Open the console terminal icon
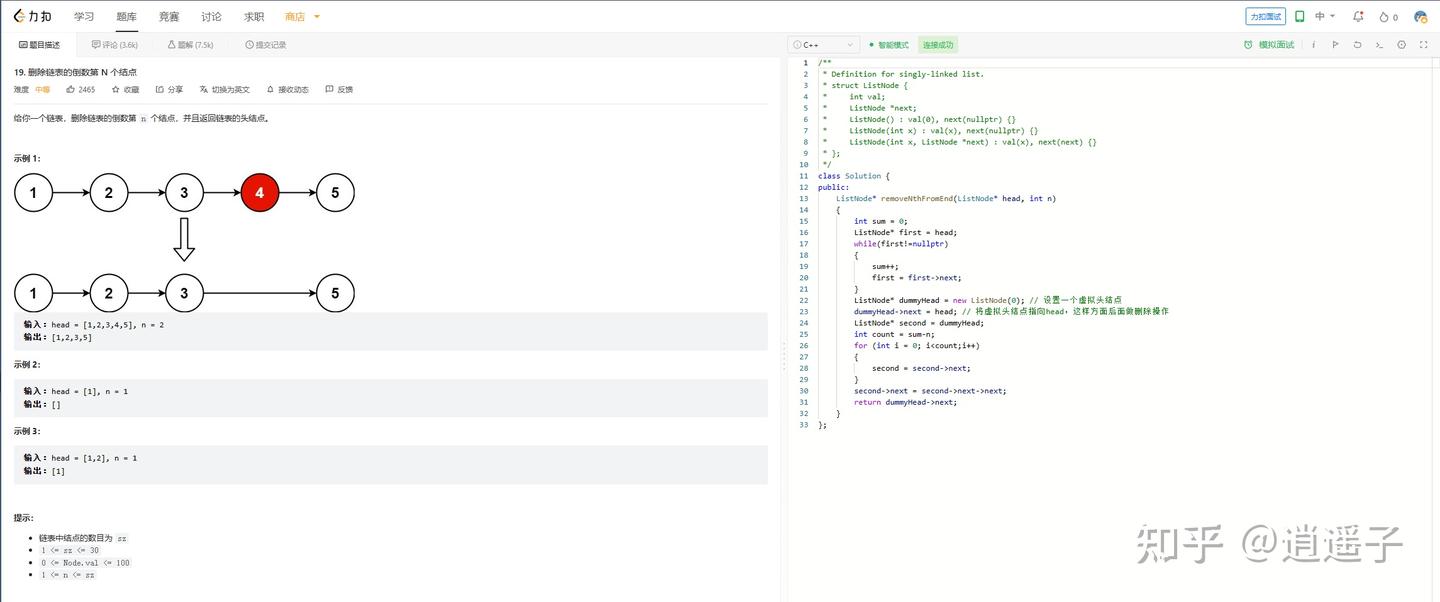This screenshot has width=1440, height=602. coord(1379,45)
